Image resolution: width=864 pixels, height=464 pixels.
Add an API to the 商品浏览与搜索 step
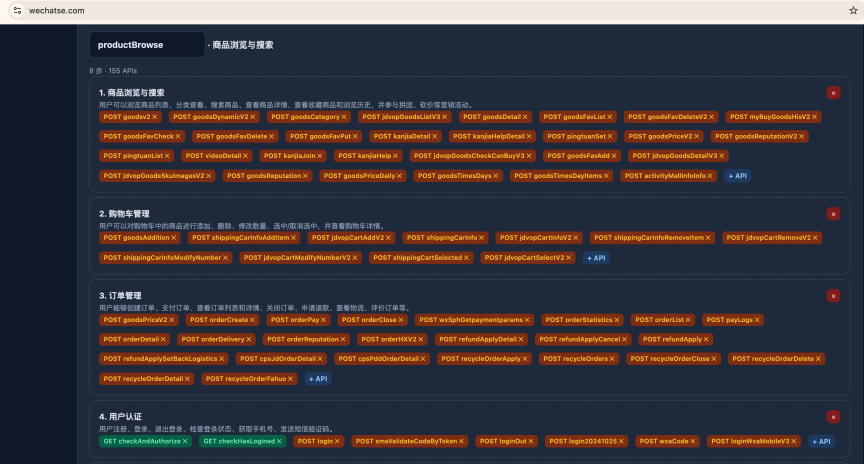click(x=737, y=176)
